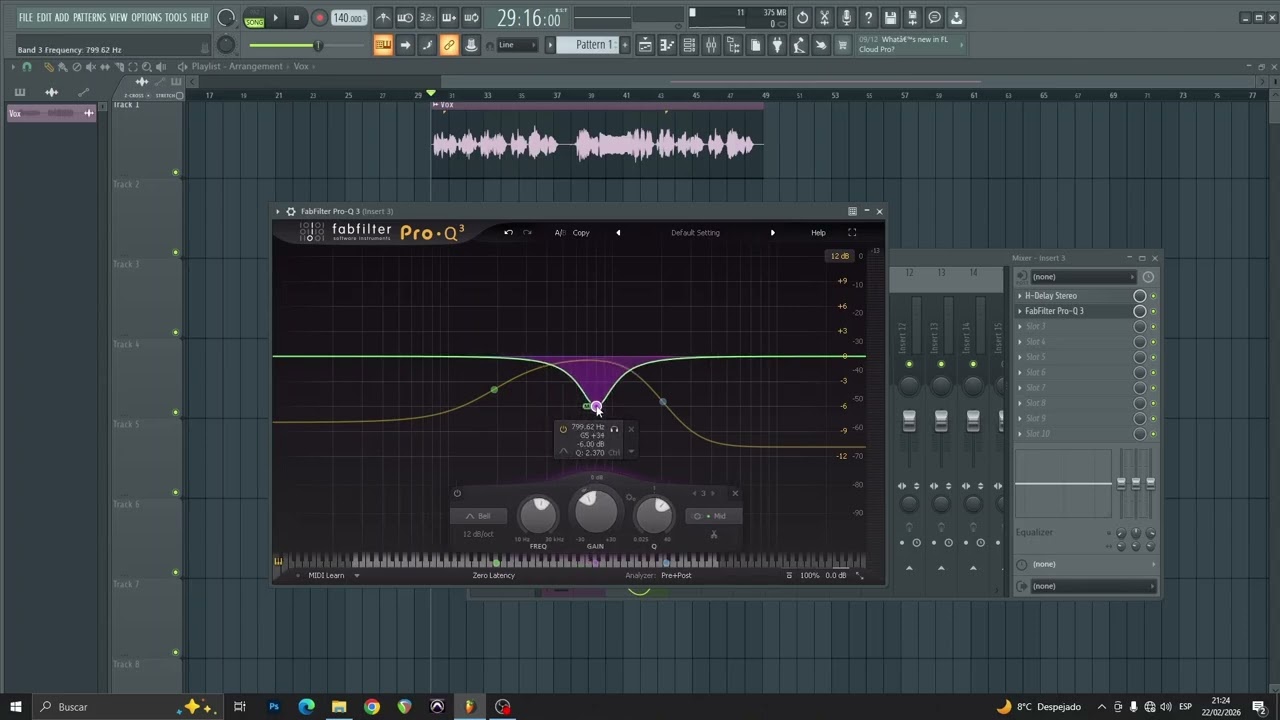The width and height of the screenshot is (1280, 720).
Task: Toggle the link (multilink controllers) icon
Action: (x=449, y=45)
